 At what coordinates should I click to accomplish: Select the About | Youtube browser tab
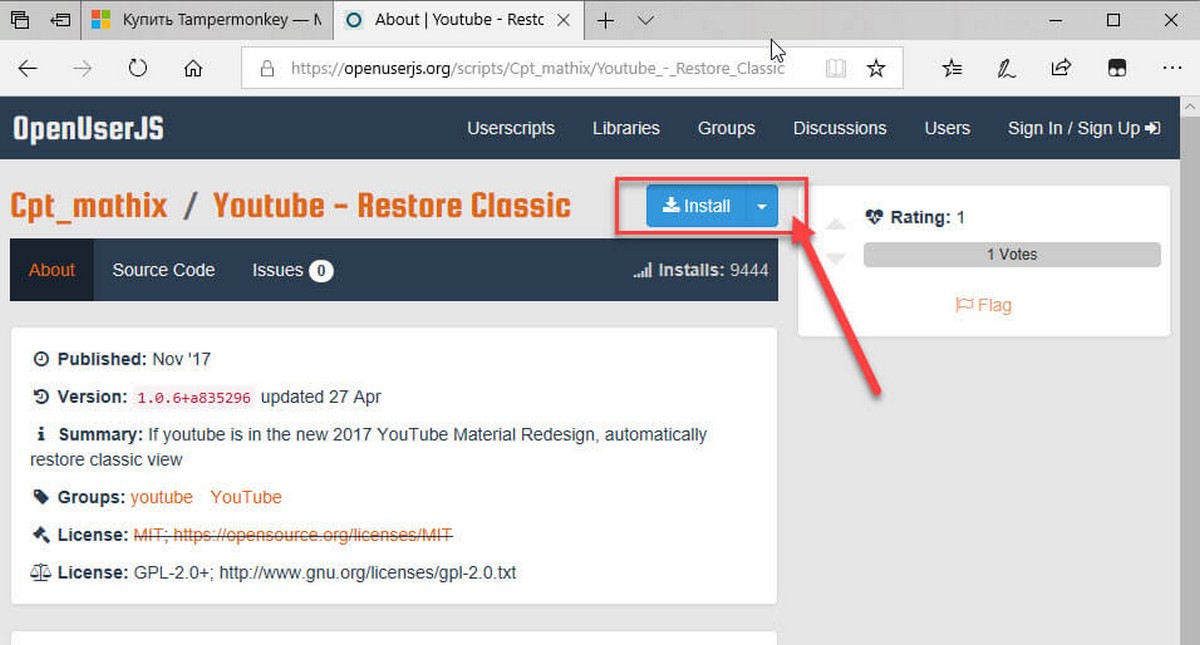[x=459, y=20]
